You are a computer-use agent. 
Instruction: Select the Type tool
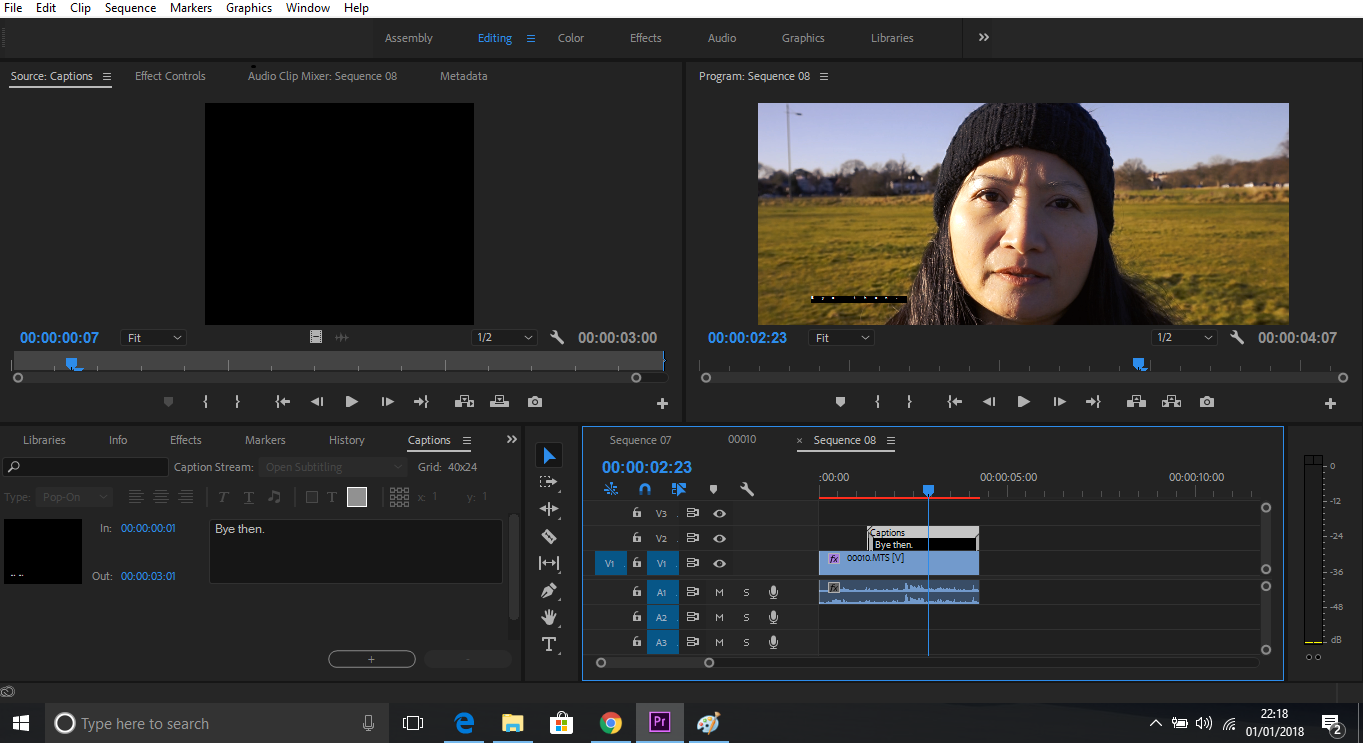pos(549,644)
